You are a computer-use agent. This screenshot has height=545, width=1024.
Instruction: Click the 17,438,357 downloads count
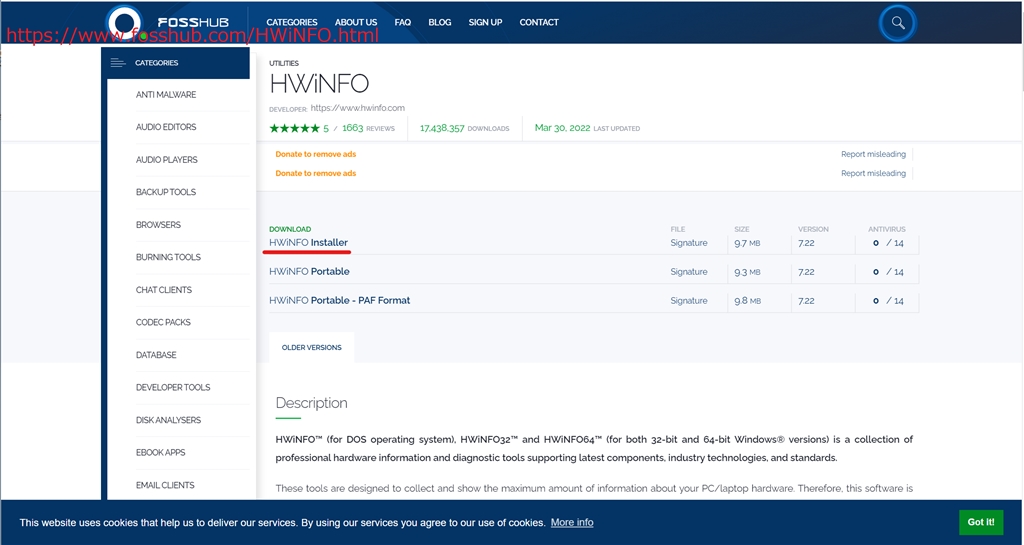(464, 128)
